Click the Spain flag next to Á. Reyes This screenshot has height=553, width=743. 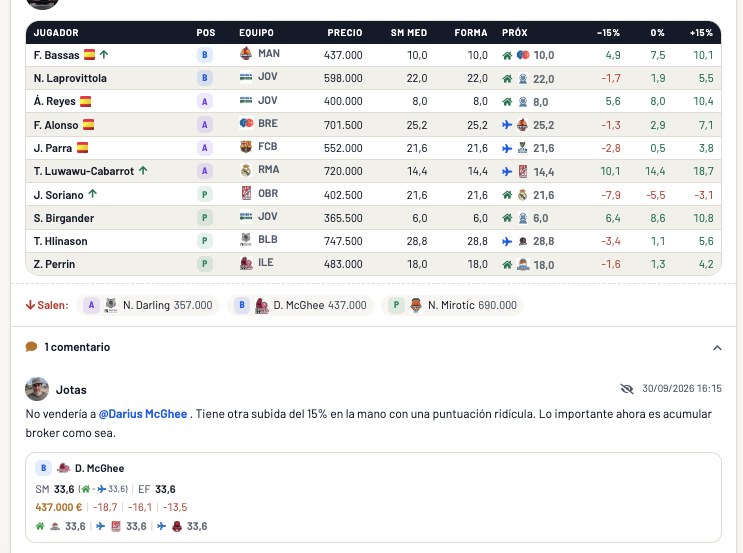[x=85, y=101]
